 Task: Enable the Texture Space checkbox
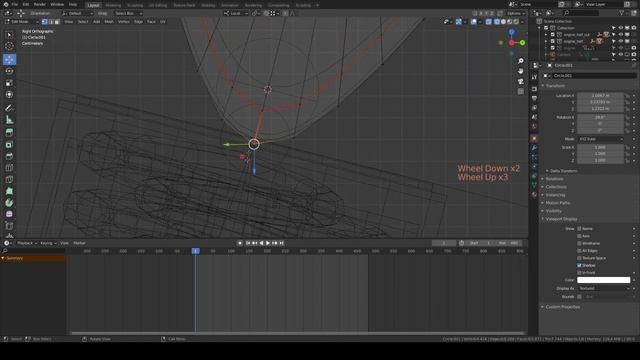579,258
